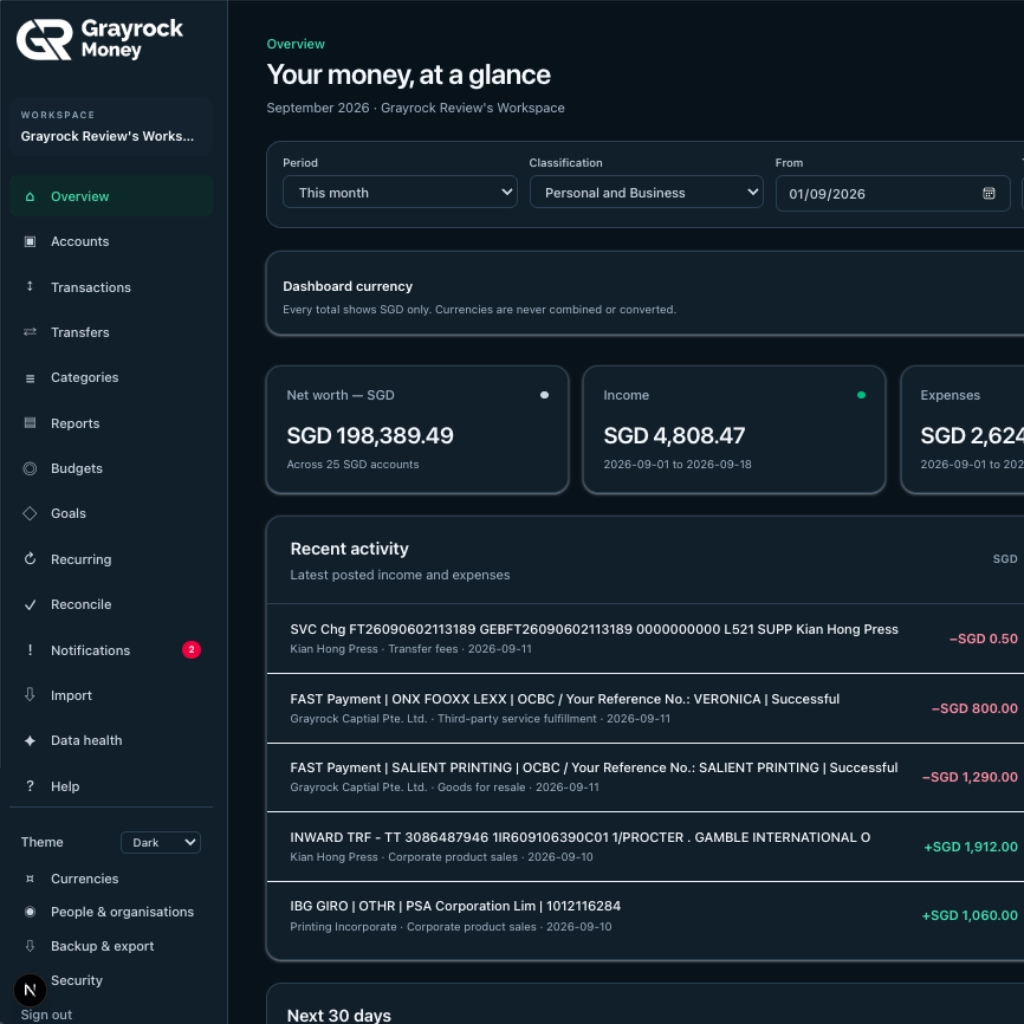Click the Categories list icon
Viewport: 1024px width, 1024px height.
29,378
